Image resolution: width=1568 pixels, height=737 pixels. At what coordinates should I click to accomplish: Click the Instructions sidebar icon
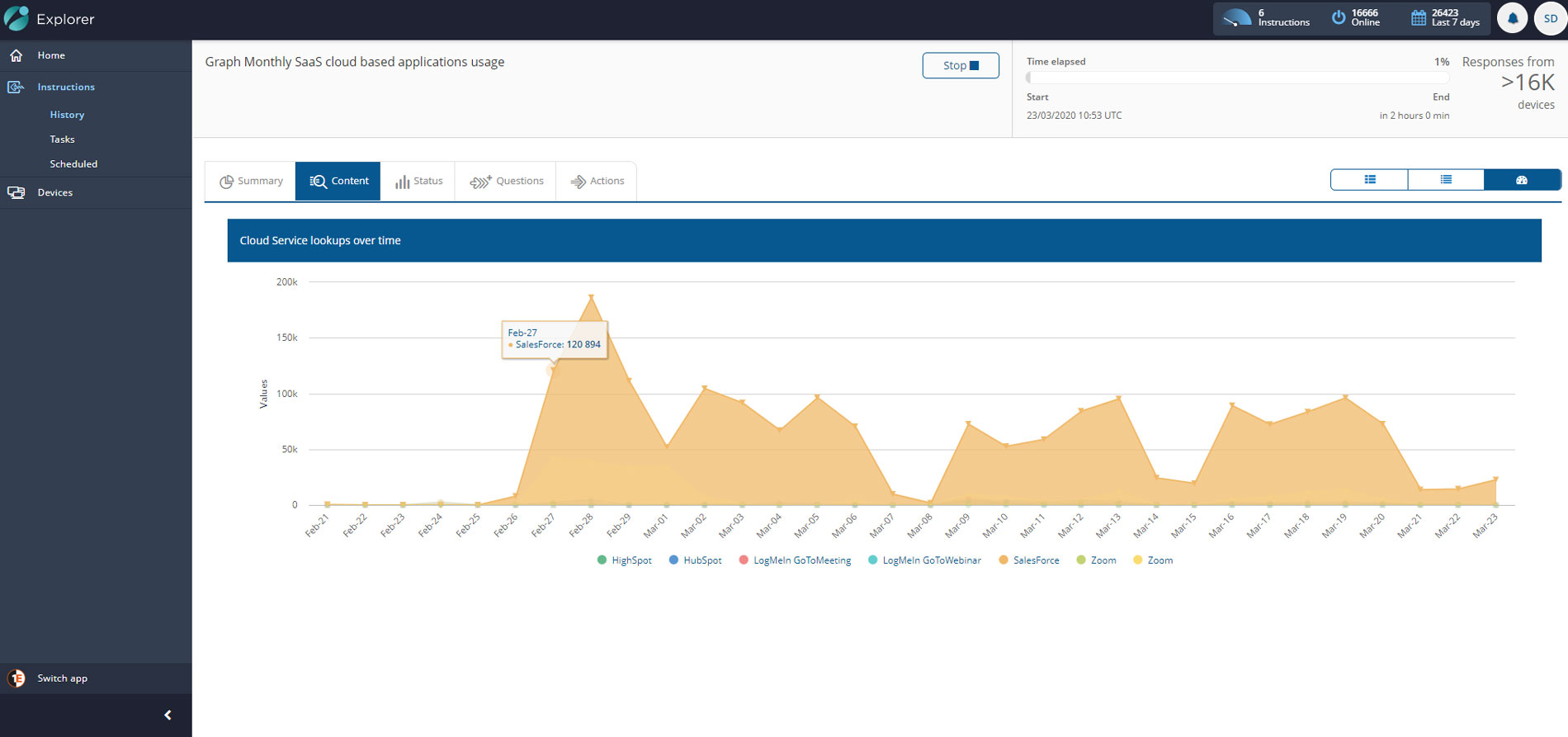16,87
